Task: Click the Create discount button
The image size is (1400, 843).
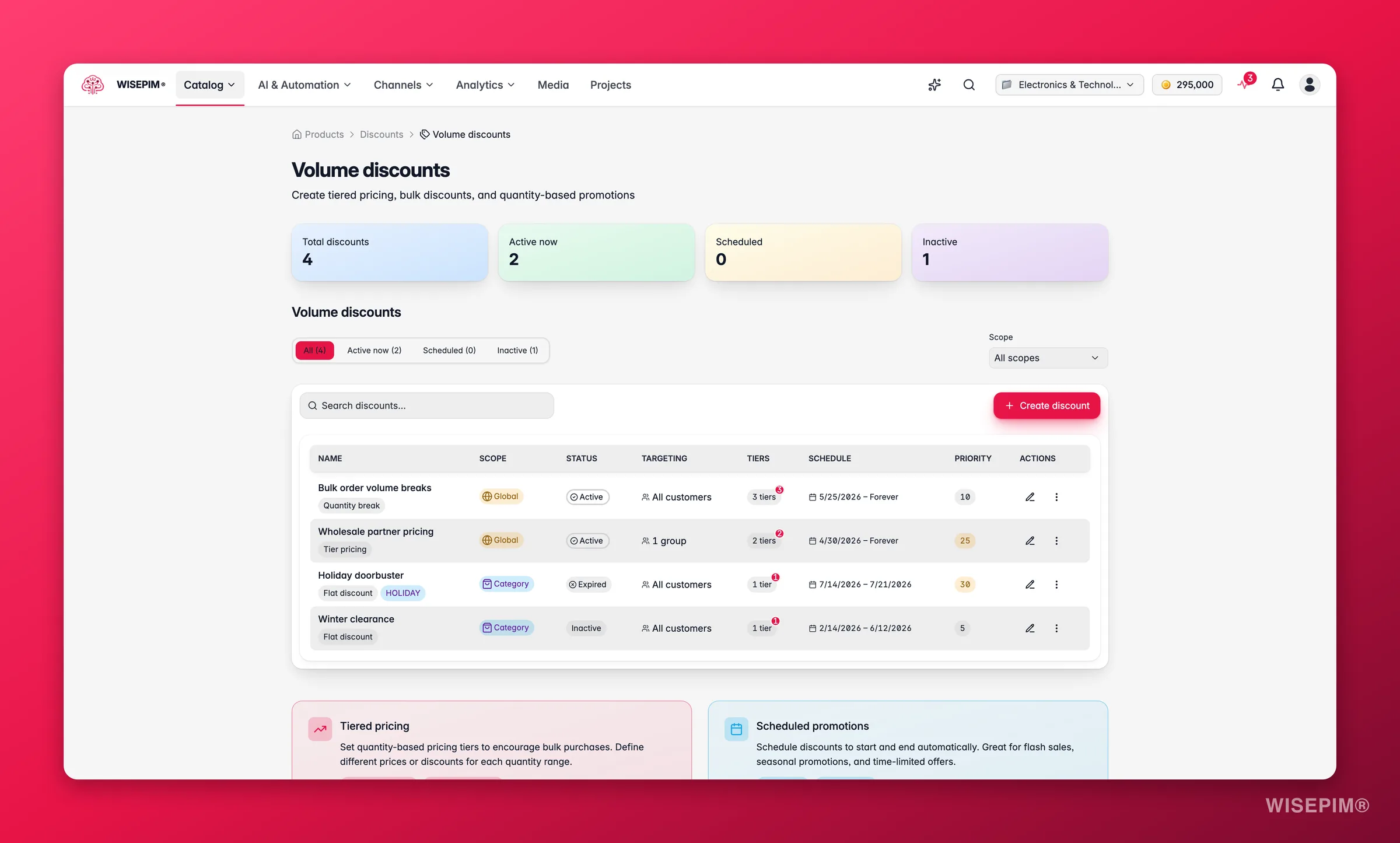Action: tap(1047, 405)
